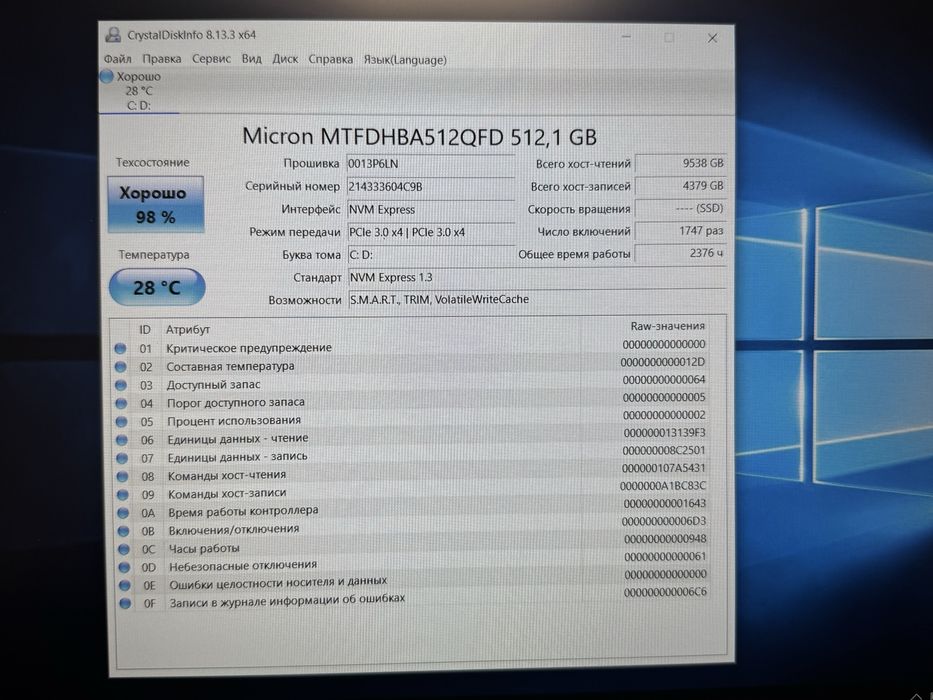The height and width of the screenshot is (700, 933).
Task: Click raw value 000000008C2501
Action: [664, 451]
